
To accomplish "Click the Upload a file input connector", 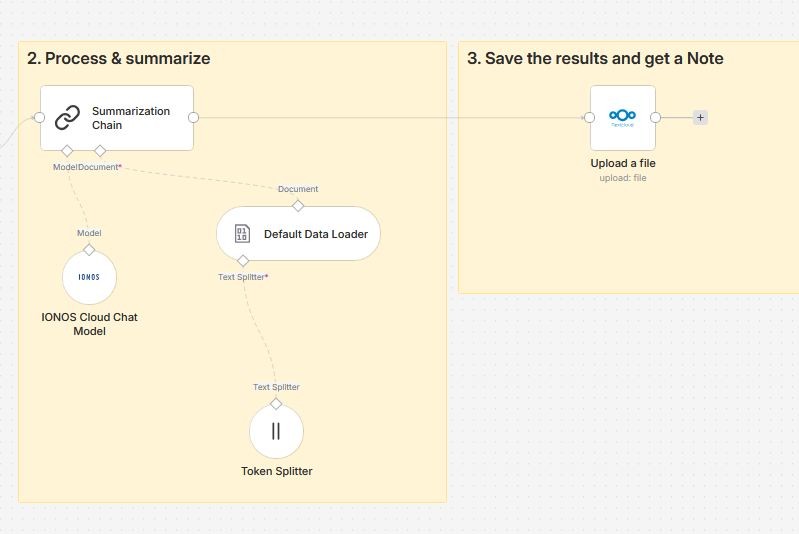I will pyautogui.click(x=590, y=118).
